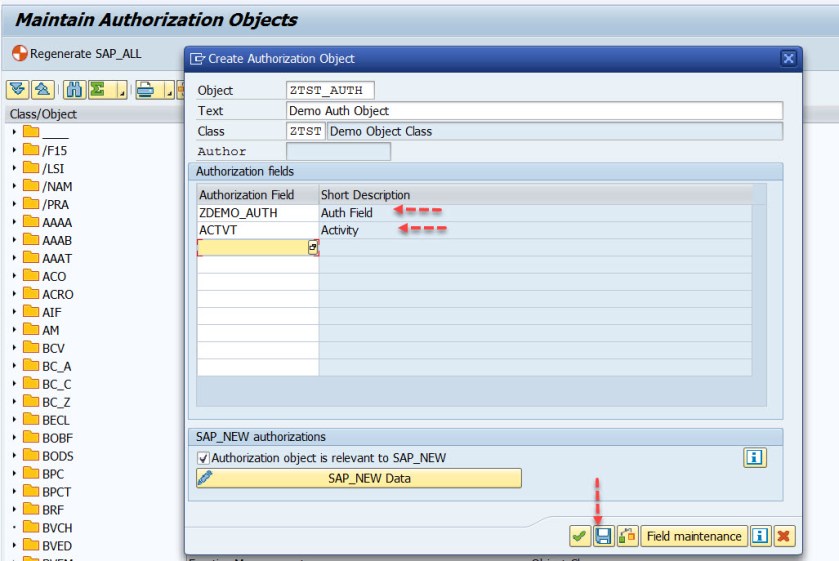Click the Authorization Field column header
Image resolution: width=839 pixels, height=561 pixels.
(x=258, y=195)
